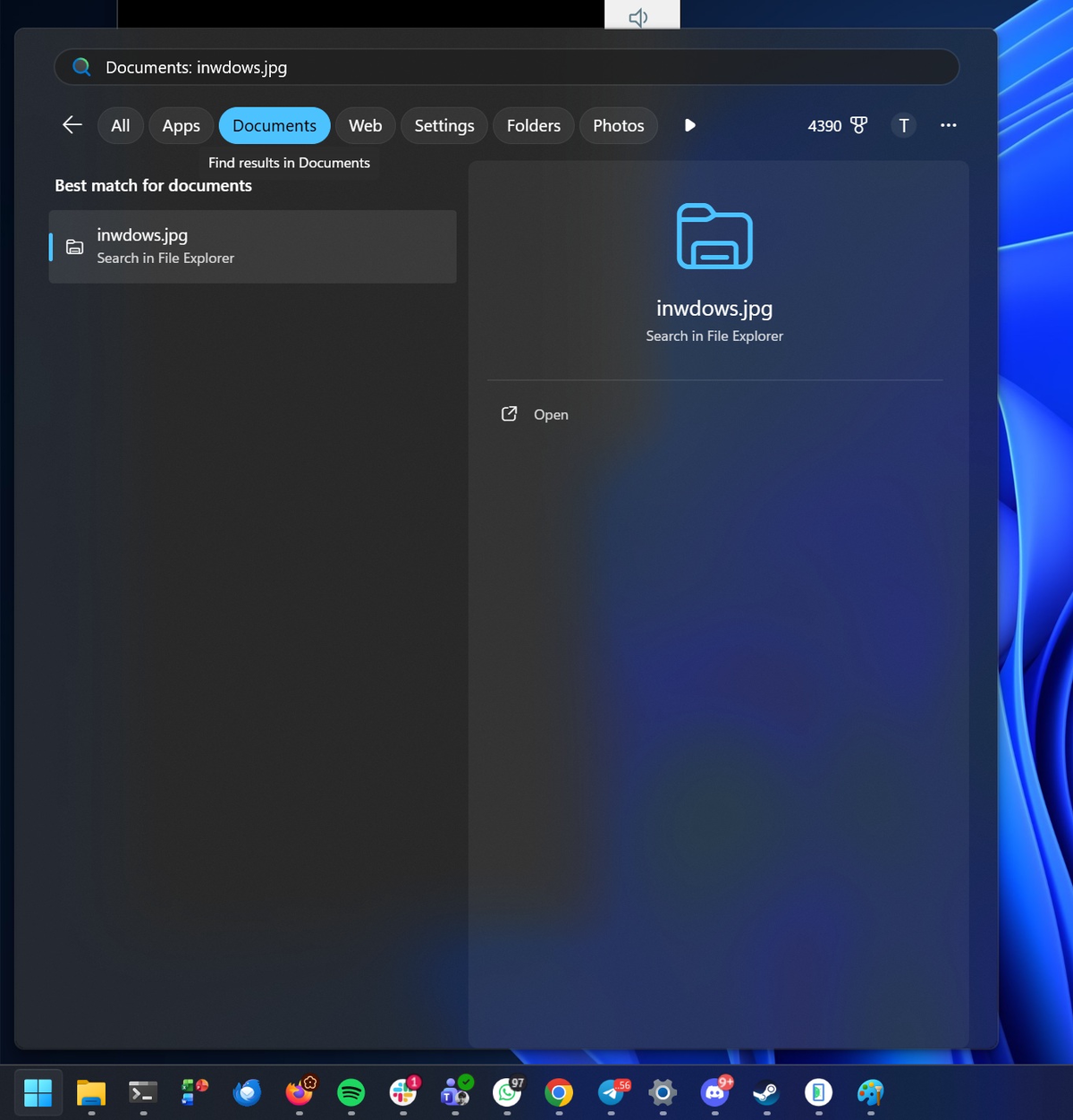The image size is (1073, 1120).
Task: Open Microsoft Teams from the taskbar
Action: tap(455, 1092)
